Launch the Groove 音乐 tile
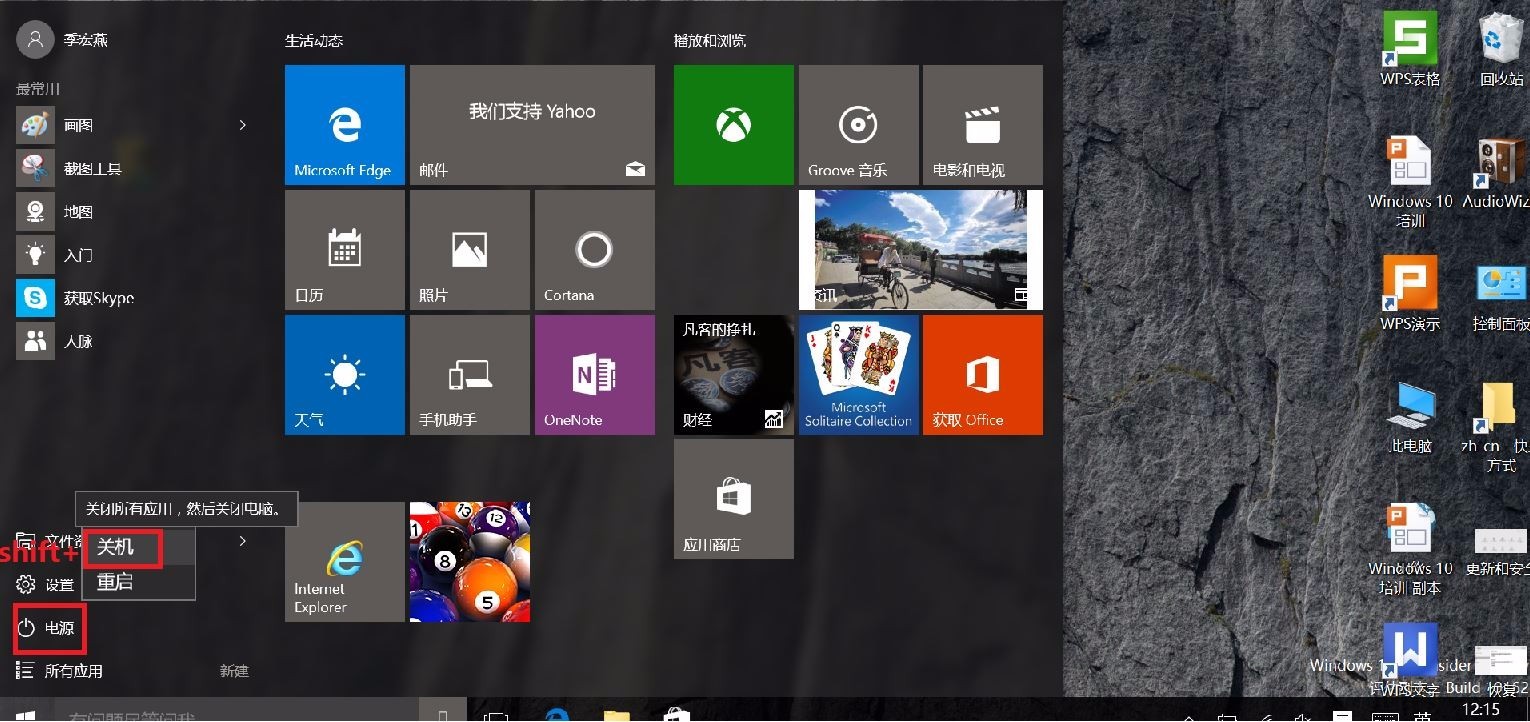1530x722 pixels. pyautogui.click(x=858, y=125)
